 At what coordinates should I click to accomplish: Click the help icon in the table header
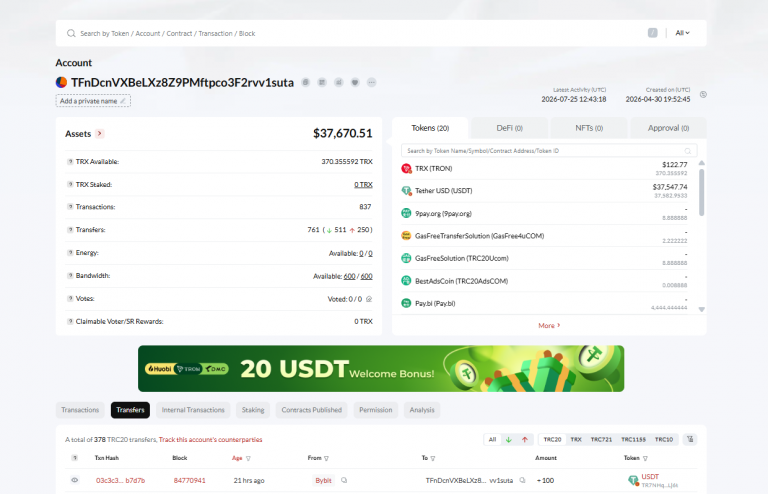tap(74, 458)
